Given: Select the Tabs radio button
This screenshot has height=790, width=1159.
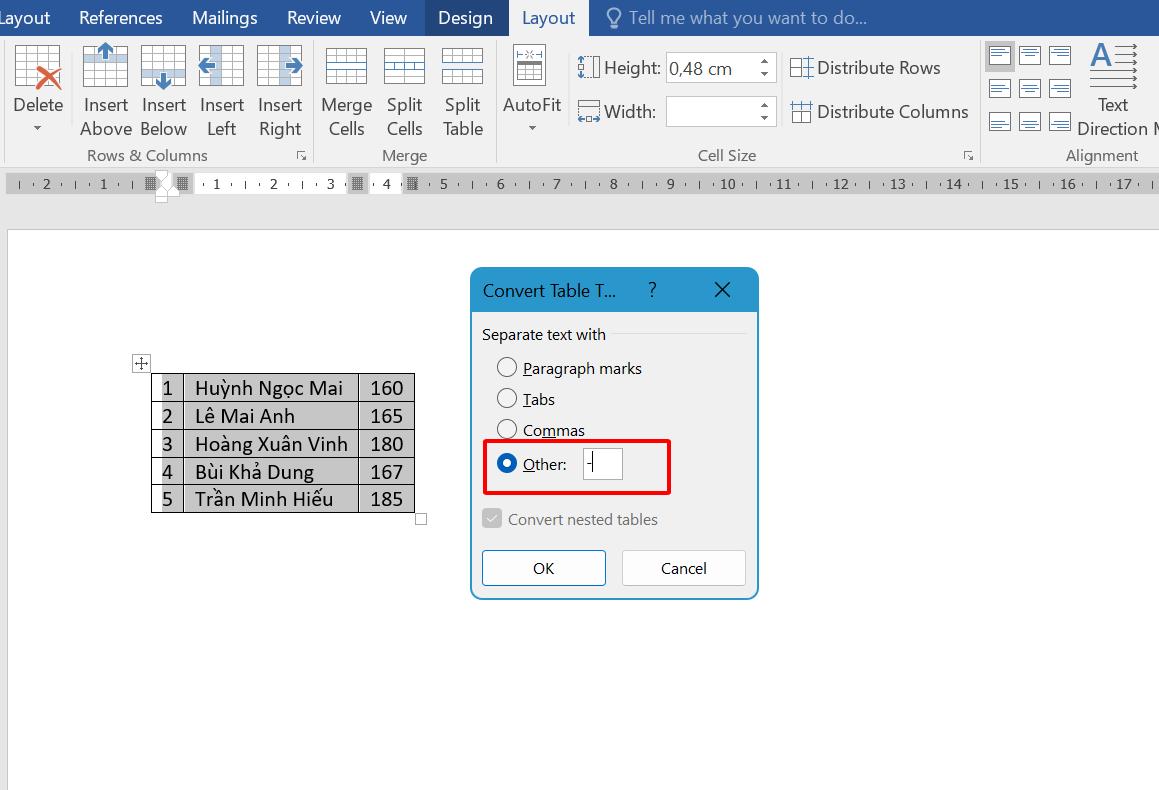Looking at the screenshot, I should pyautogui.click(x=507, y=398).
